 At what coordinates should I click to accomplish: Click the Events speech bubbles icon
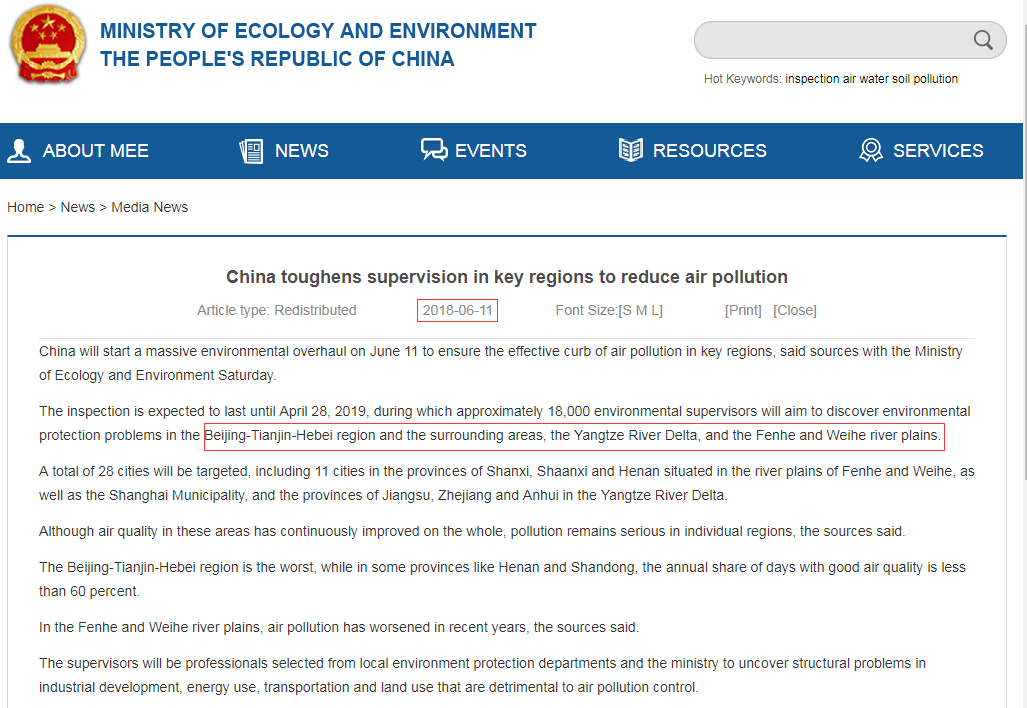434,151
